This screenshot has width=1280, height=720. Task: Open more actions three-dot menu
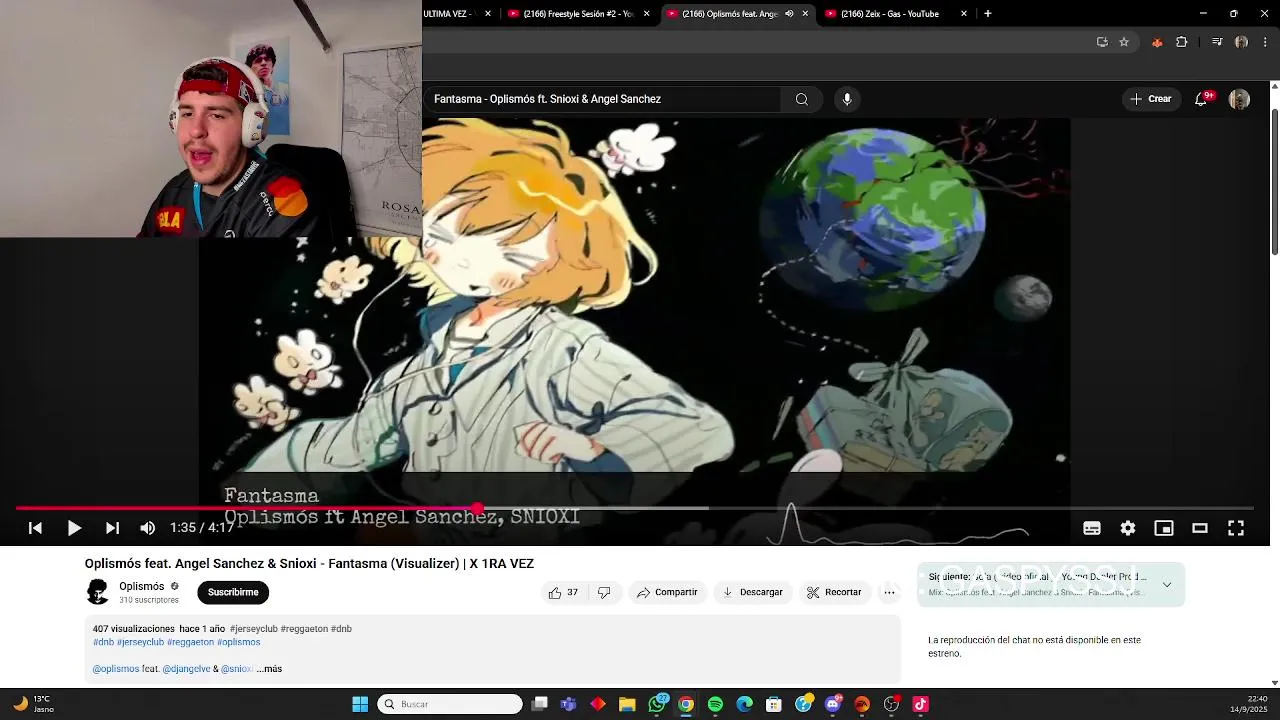tap(889, 592)
